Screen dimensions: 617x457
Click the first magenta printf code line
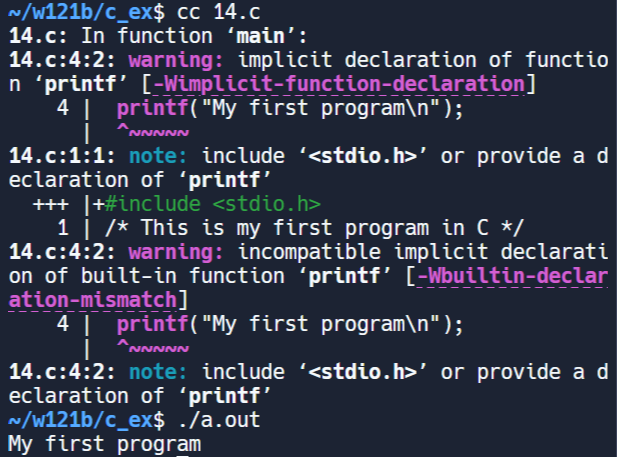(290, 108)
